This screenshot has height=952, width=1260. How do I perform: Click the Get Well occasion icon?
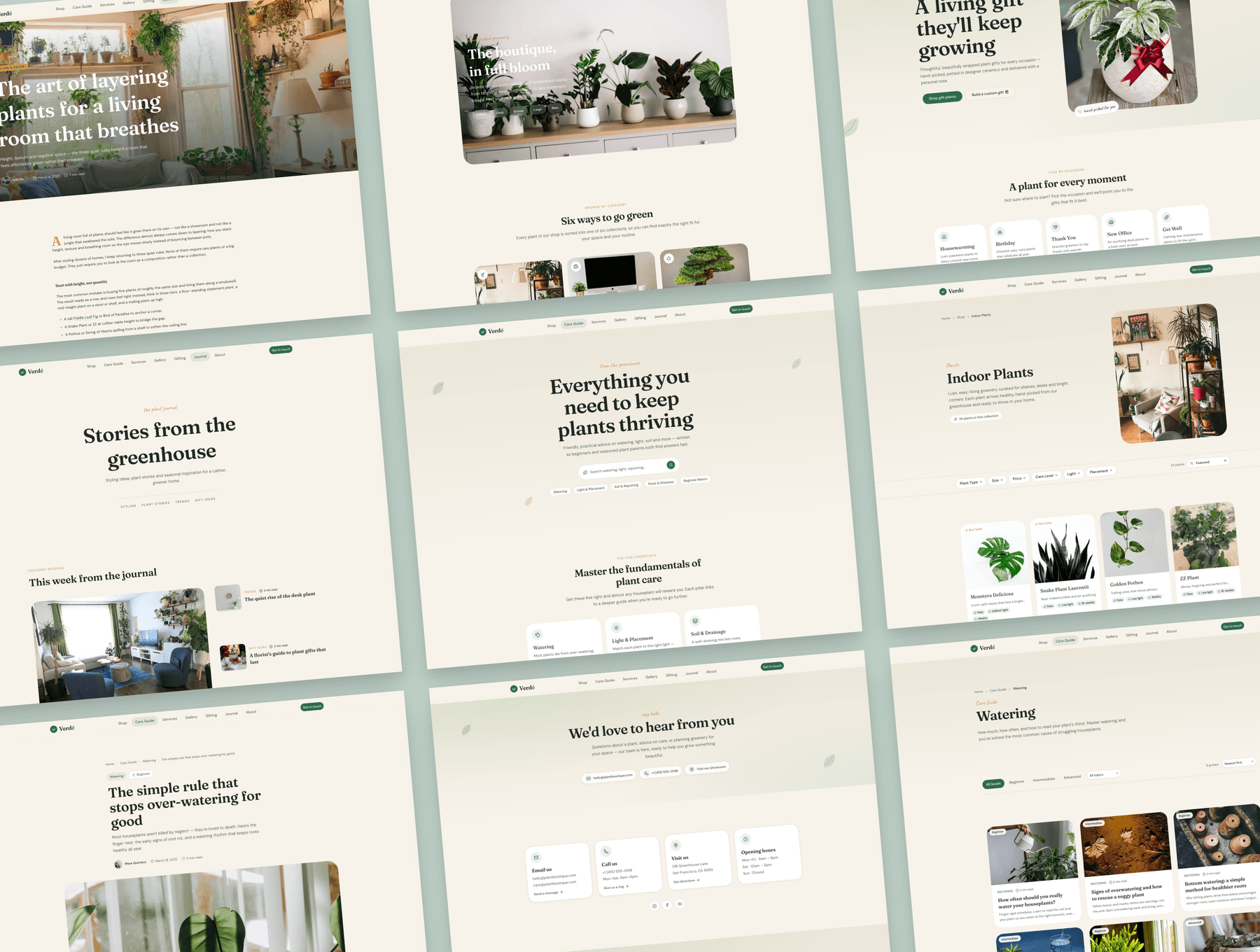tap(1166, 217)
